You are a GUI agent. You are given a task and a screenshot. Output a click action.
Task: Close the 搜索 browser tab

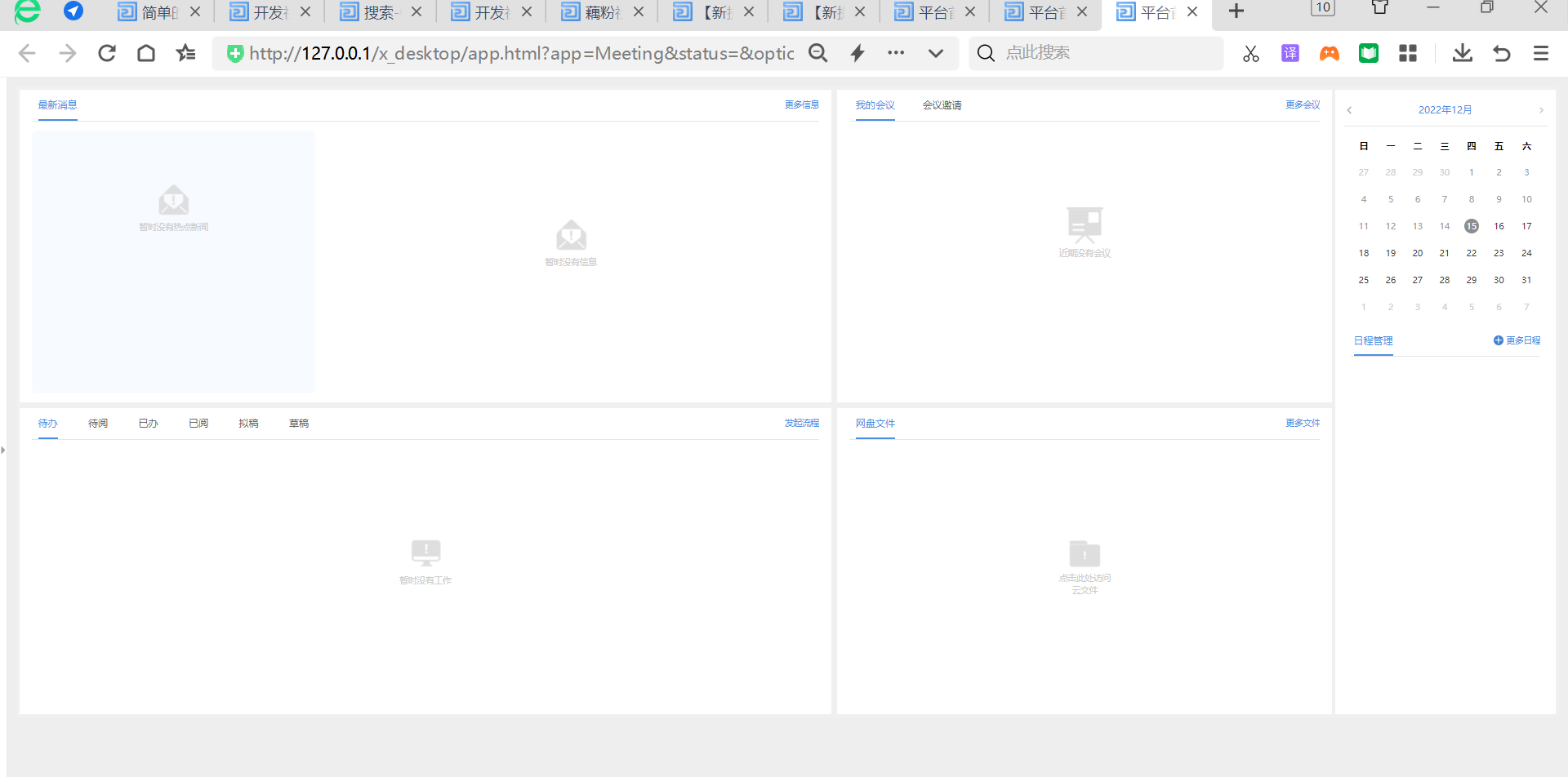[416, 12]
